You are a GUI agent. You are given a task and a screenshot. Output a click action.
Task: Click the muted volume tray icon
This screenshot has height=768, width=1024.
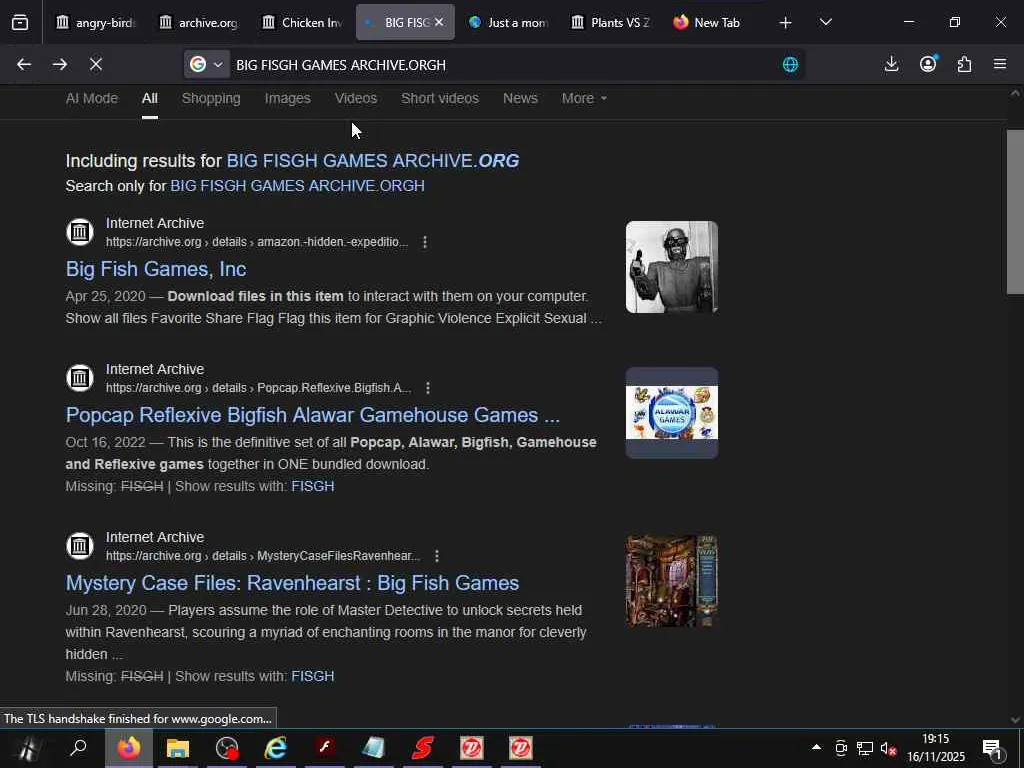(x=888, y=748)
